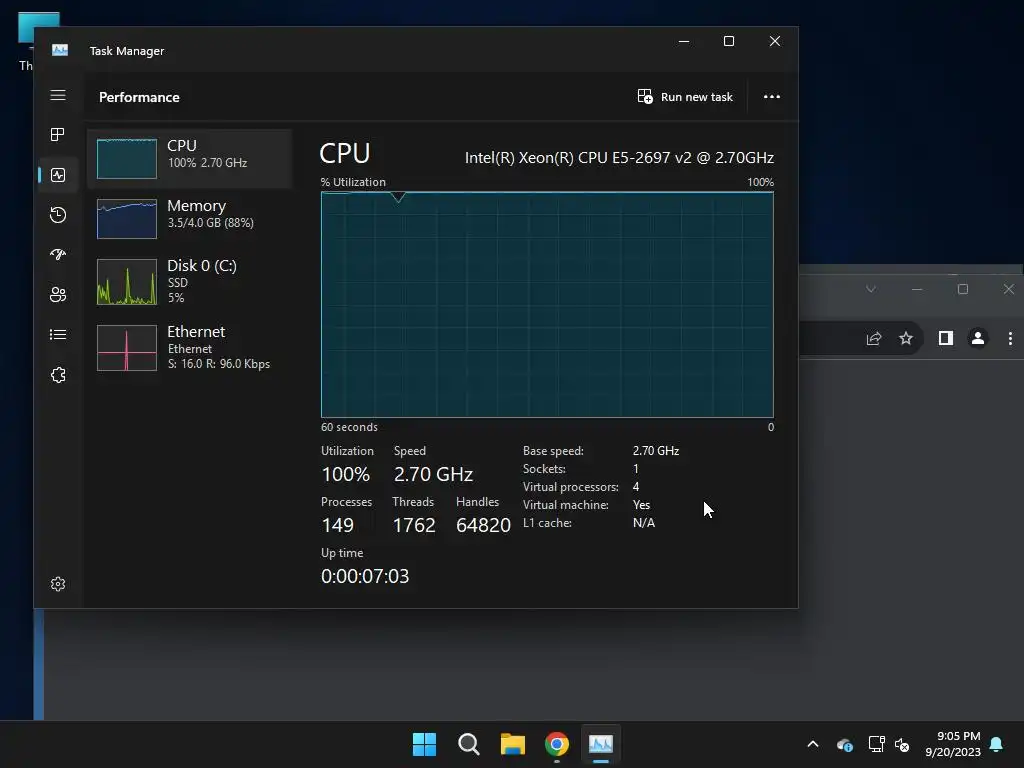Select the Ethernet performance item
This screenshot has height=768, width=1024.
click(189, 347)
